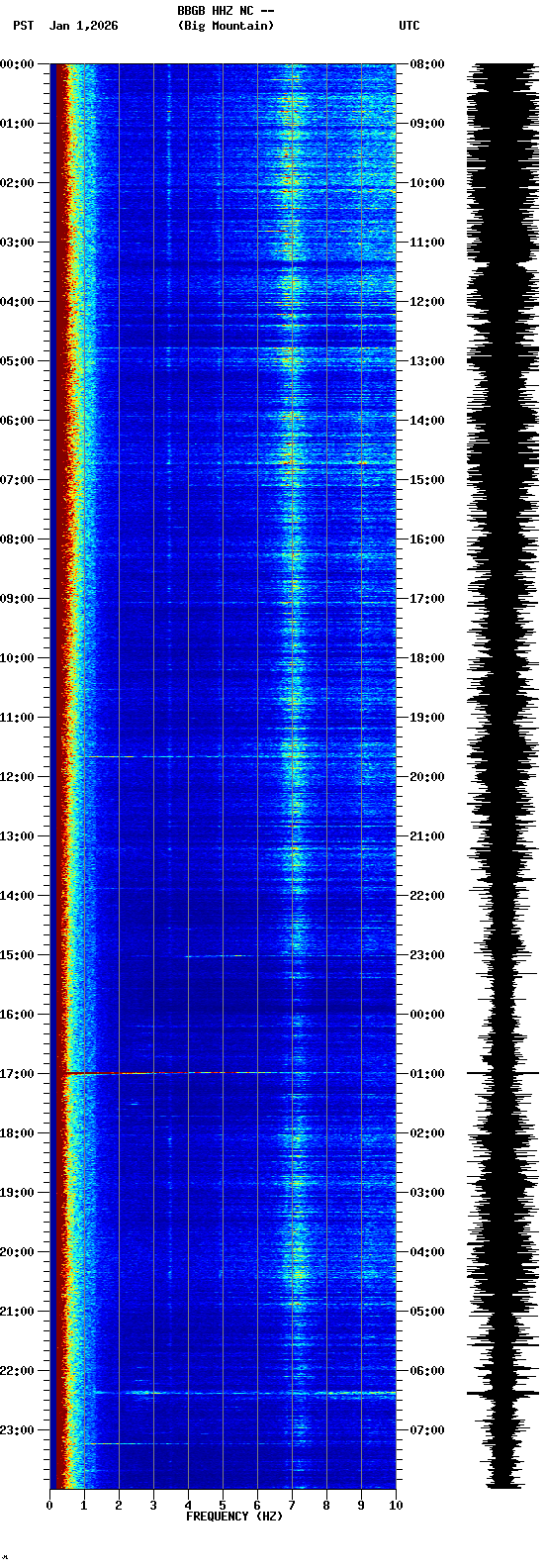
Task: Click the date label 'Jan 1,2026'
Action: 83,26
